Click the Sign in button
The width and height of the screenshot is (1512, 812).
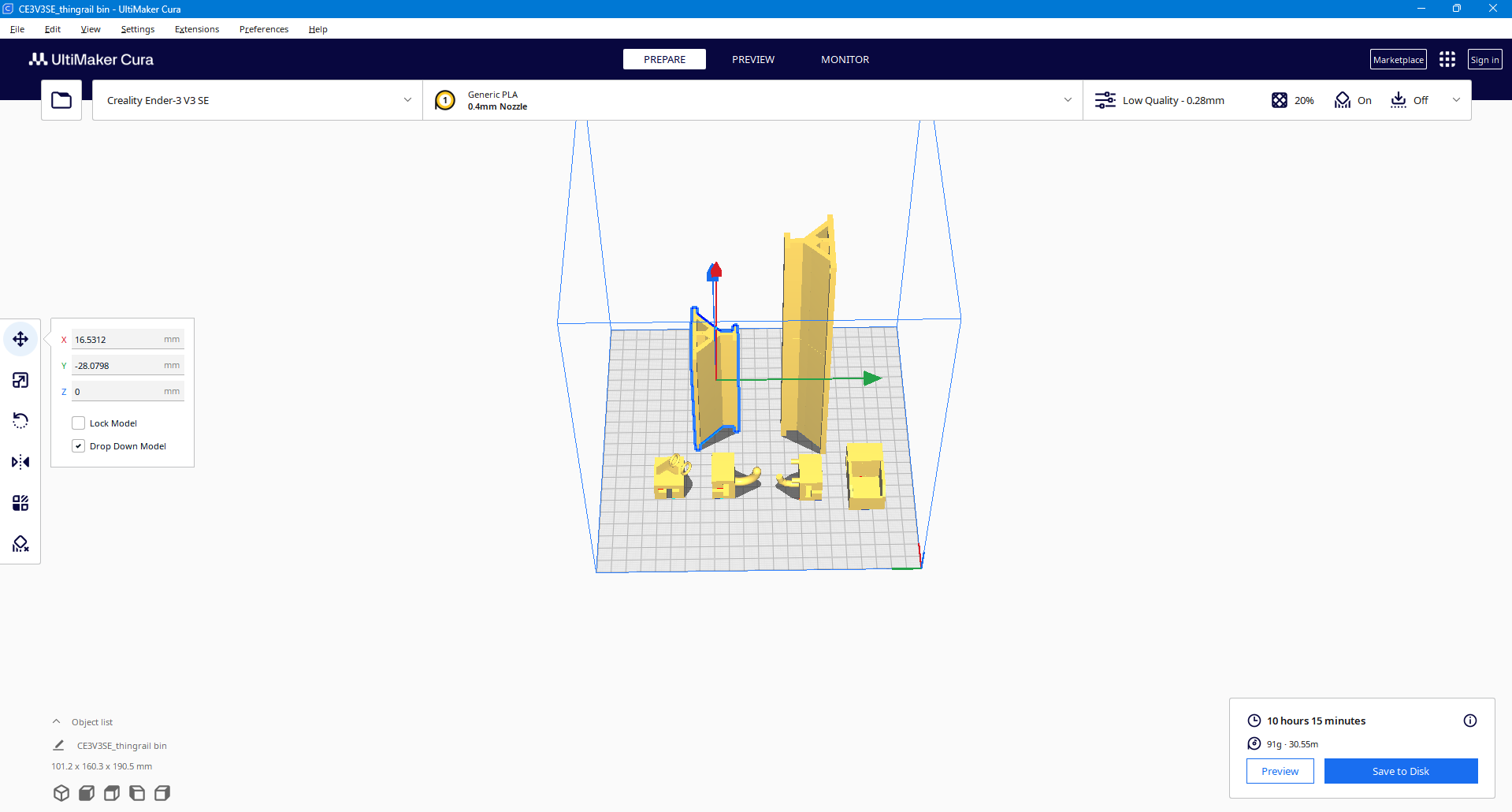click(1484, 60)
